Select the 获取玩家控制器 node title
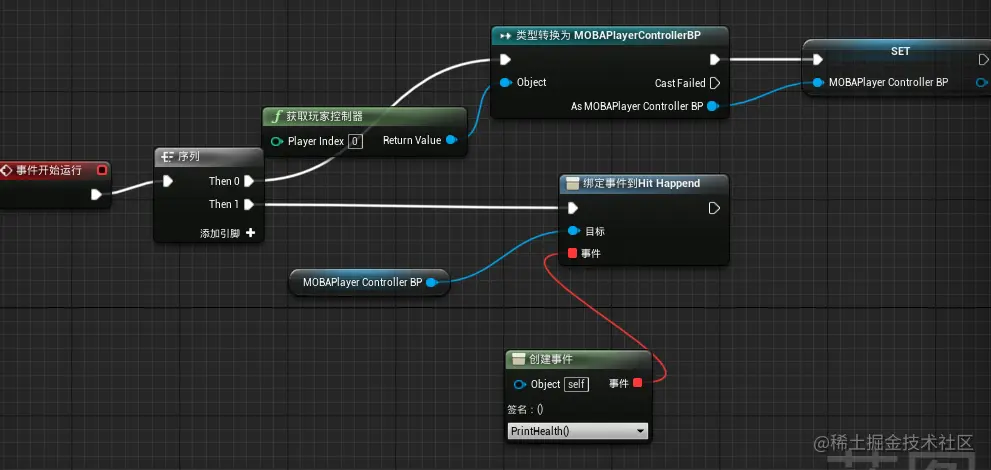This screenshot has width=991, height=470. pyautogui.click(x=324, y=116)
